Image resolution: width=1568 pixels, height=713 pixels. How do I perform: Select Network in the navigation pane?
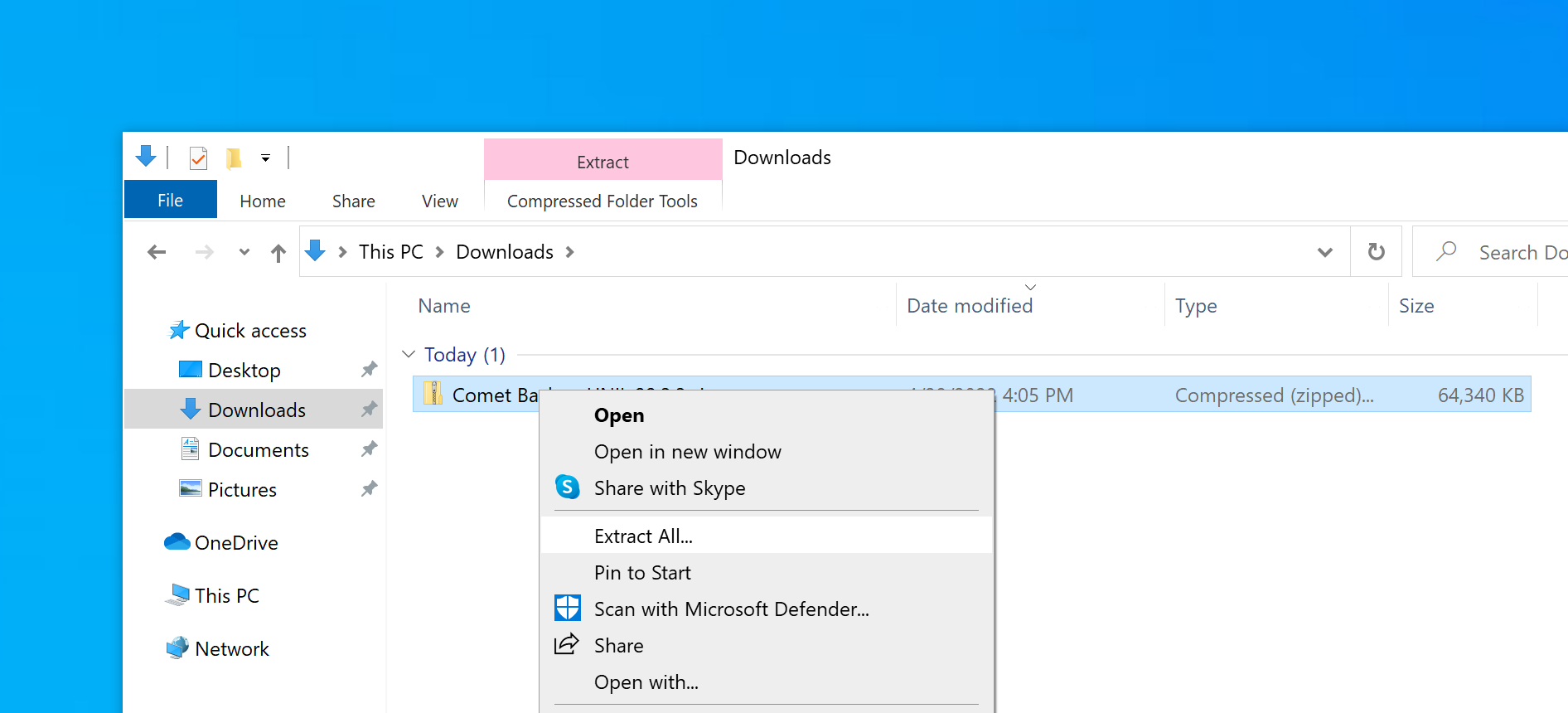(231, 649)
